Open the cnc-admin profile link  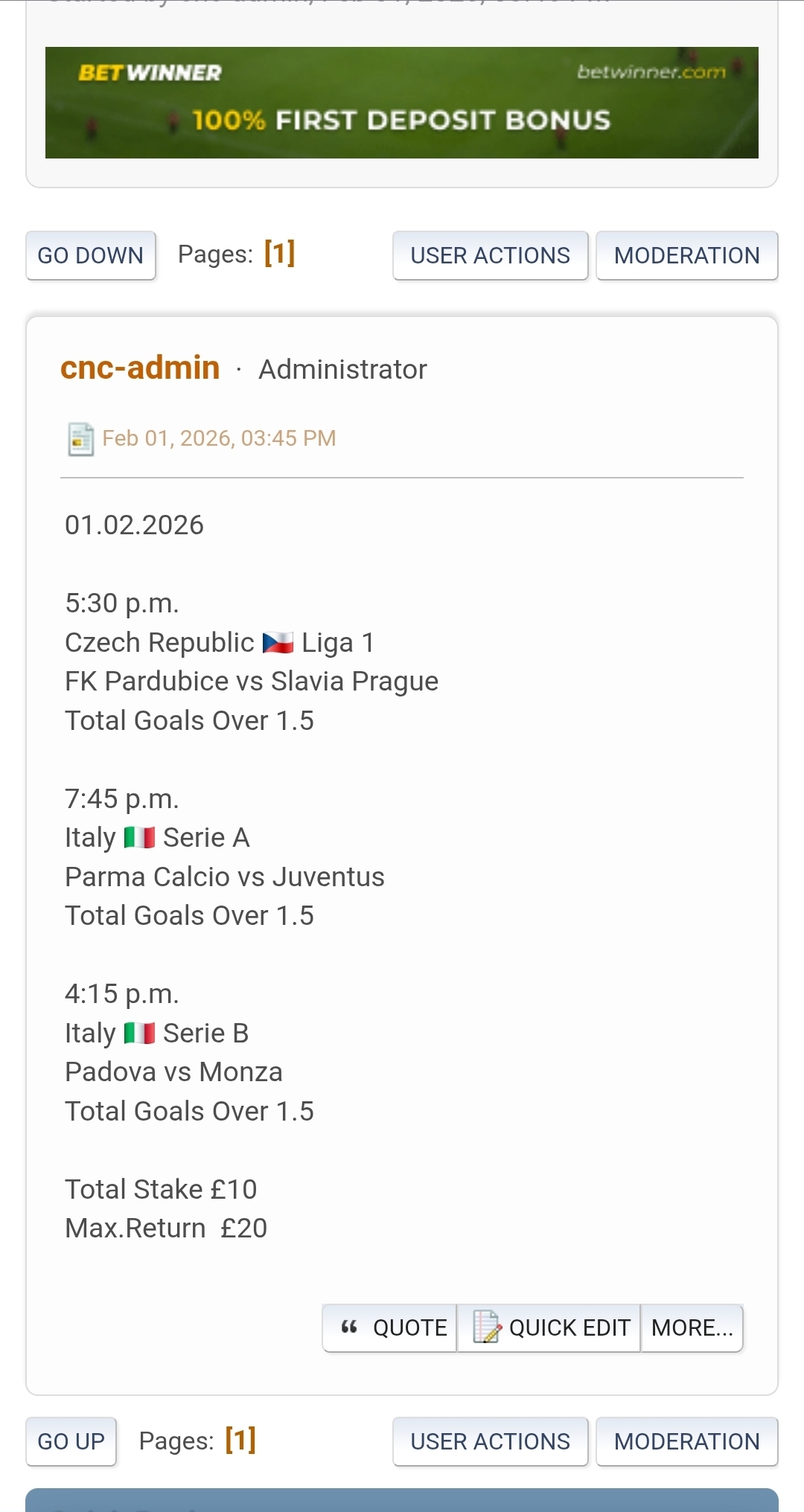click(x=140, y=368)
